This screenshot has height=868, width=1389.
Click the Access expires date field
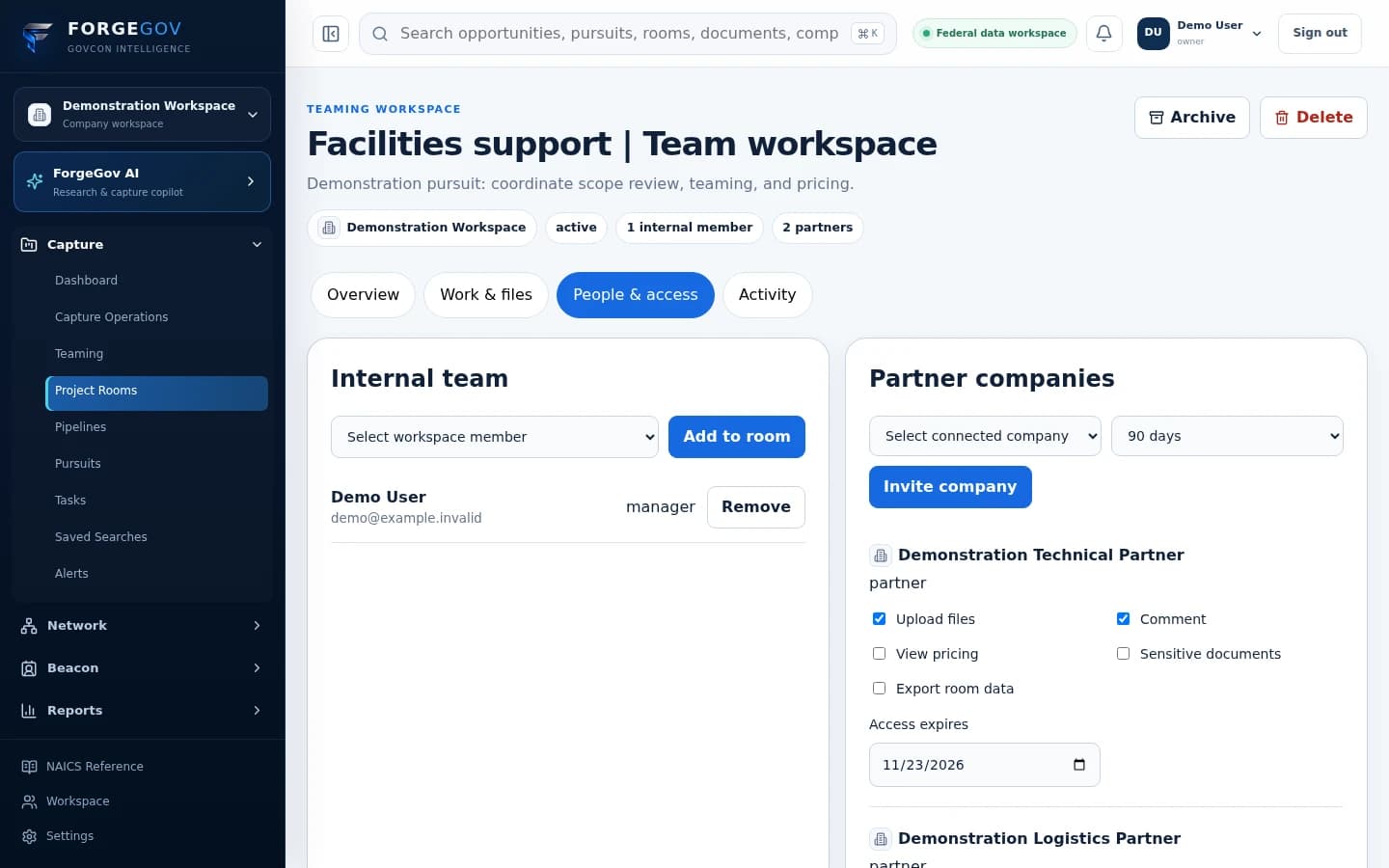(985, 765)
